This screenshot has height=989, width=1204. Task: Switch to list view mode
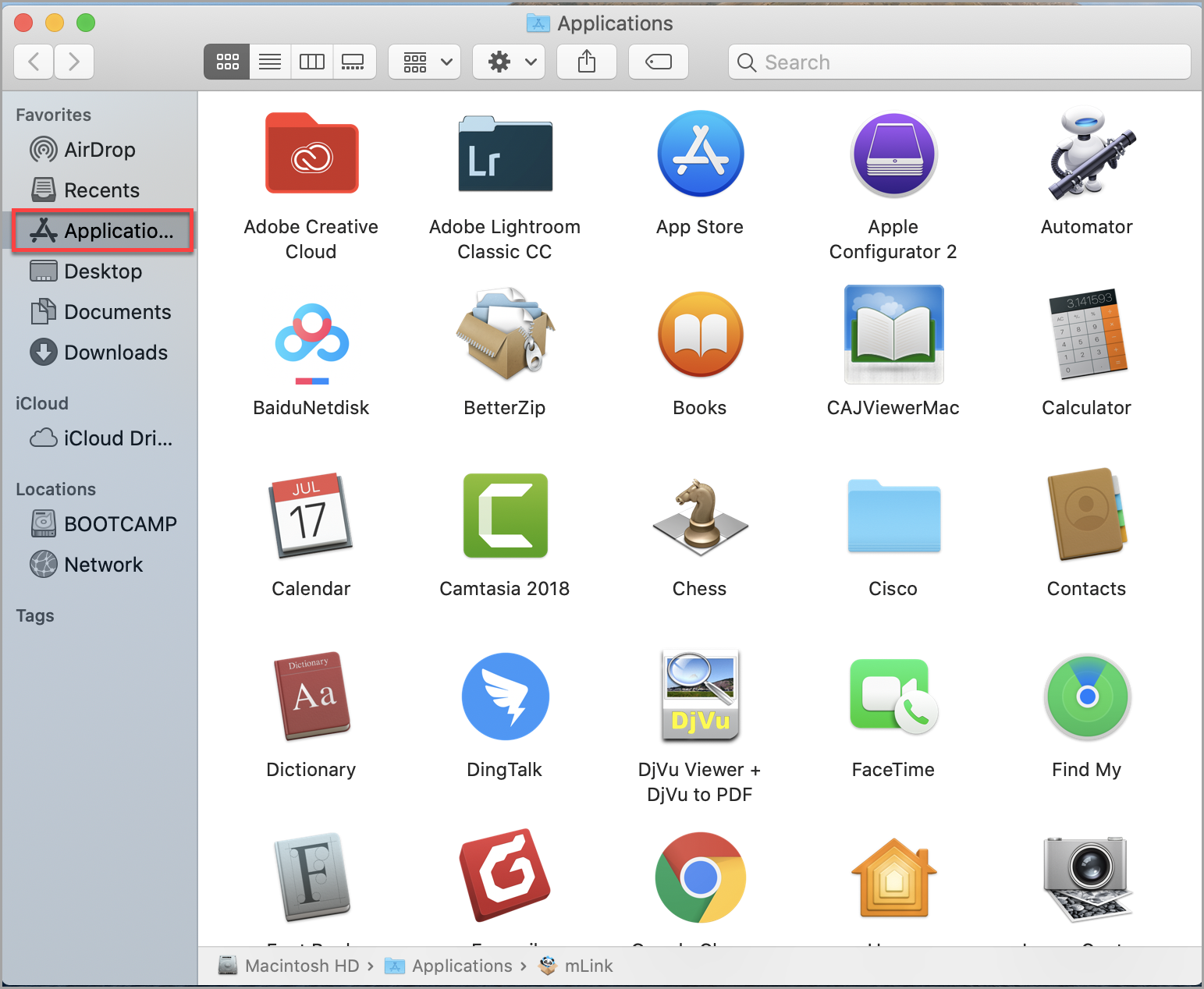270,62
